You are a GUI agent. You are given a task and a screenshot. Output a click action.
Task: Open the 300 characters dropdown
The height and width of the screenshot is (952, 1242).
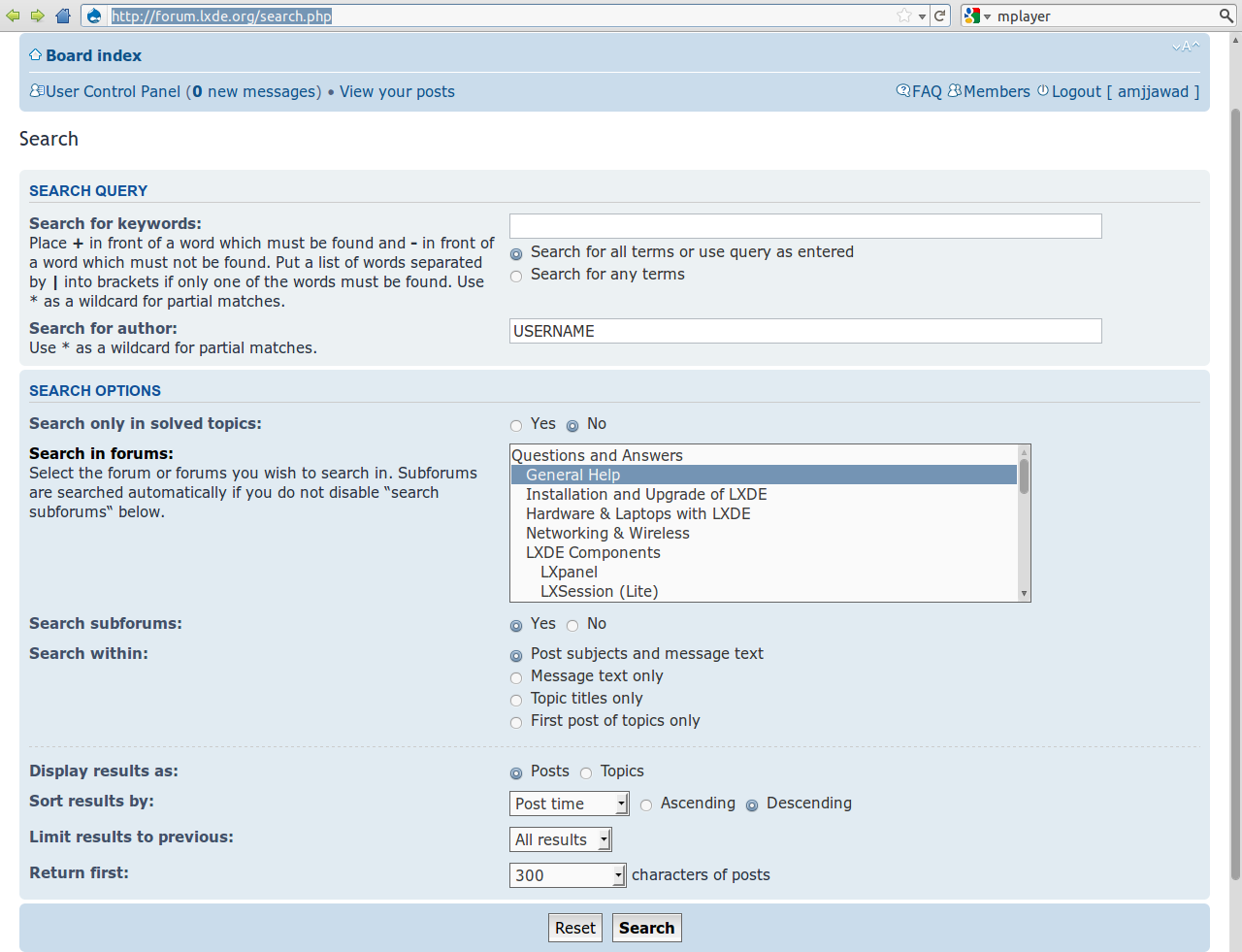[568, 875]
